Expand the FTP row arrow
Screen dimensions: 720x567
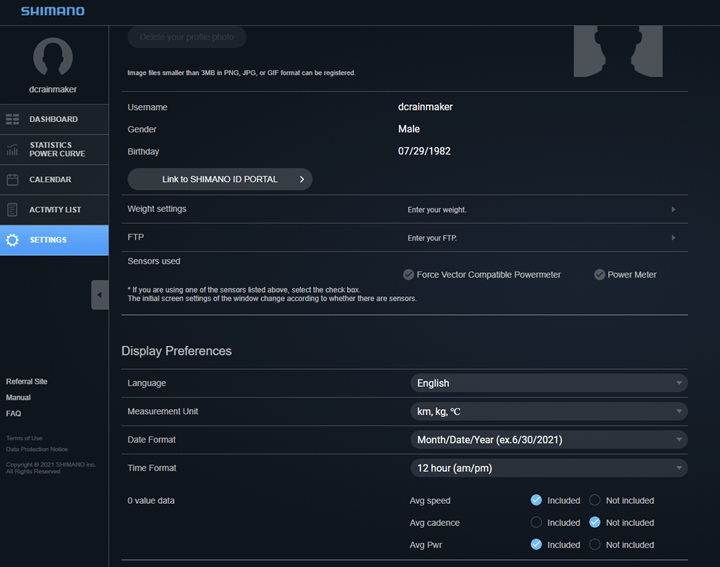pos(673,238)
